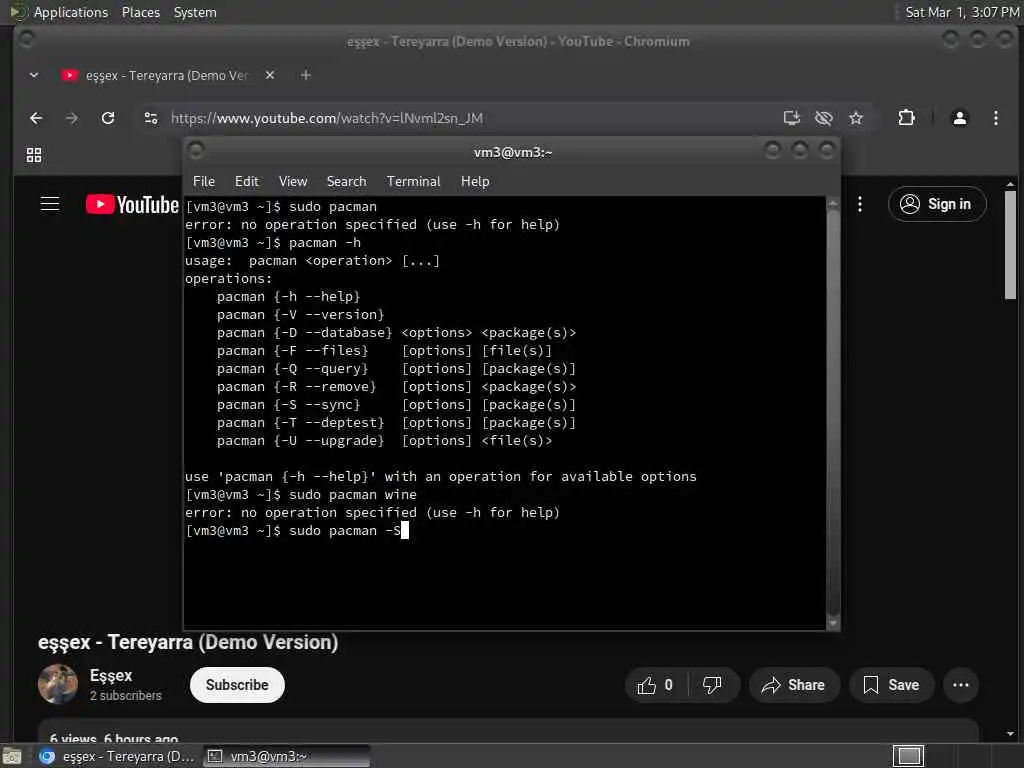Click the video title eşşex - Tereyarra (Demo Version)
The height and width of the screenshot is (768, 1024).
tap(188, 643)
